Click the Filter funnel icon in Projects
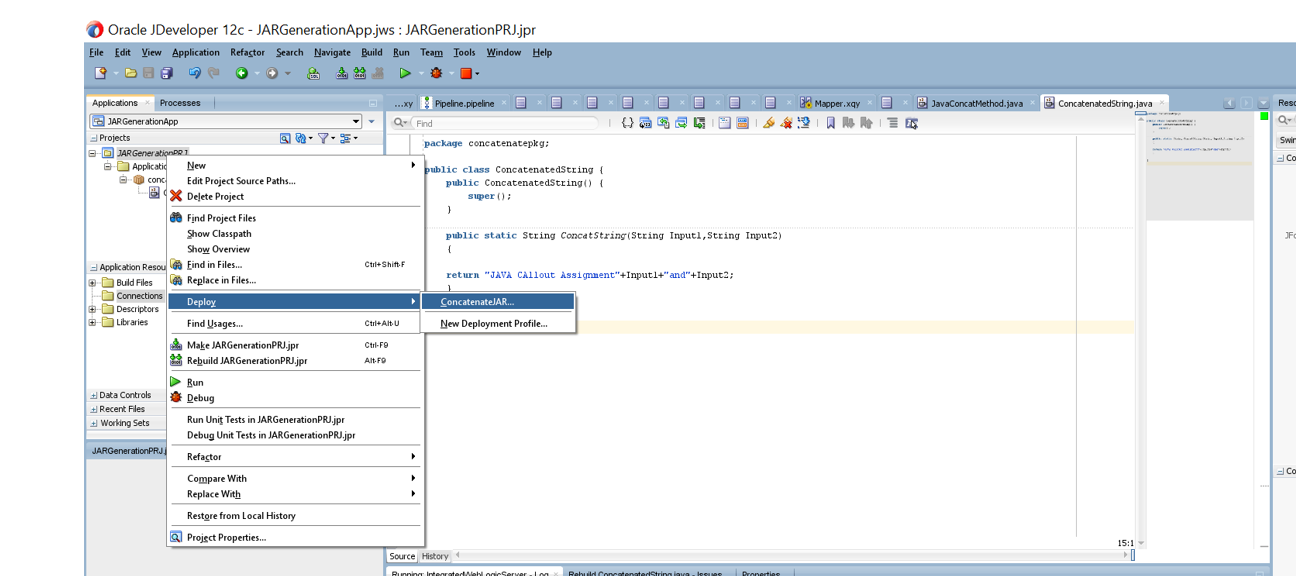 pos(323,138)
